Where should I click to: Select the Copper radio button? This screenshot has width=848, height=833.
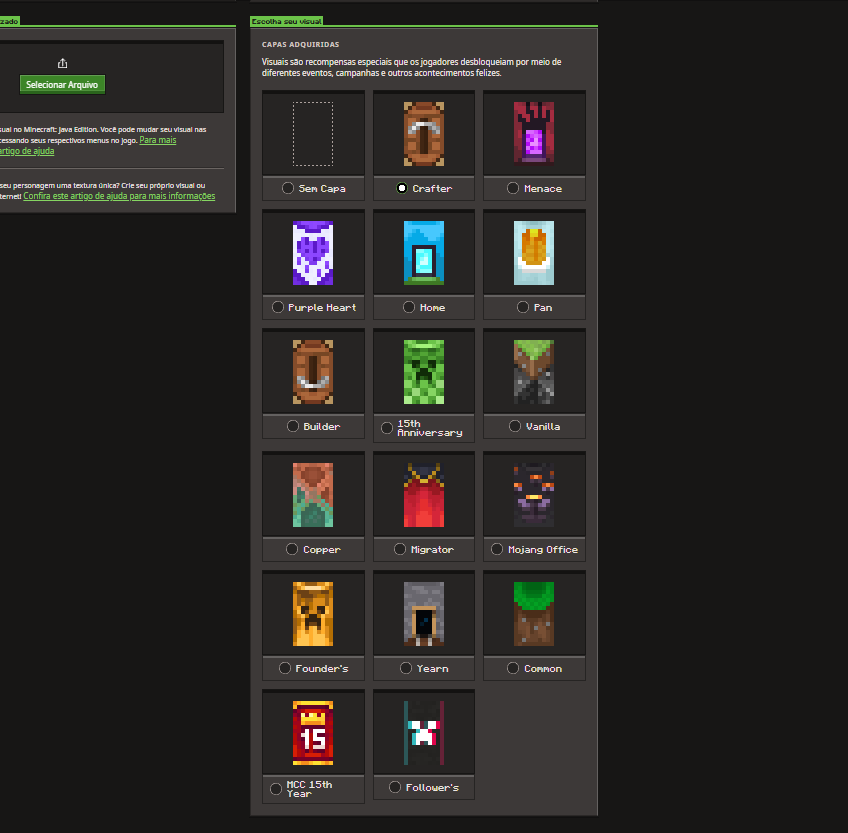[x=292, y=549]
